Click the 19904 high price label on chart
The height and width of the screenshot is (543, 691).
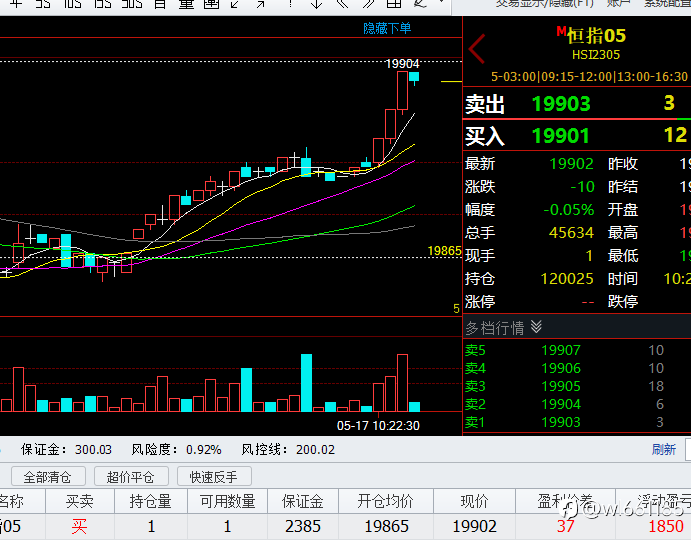click(x=402, y=64)
